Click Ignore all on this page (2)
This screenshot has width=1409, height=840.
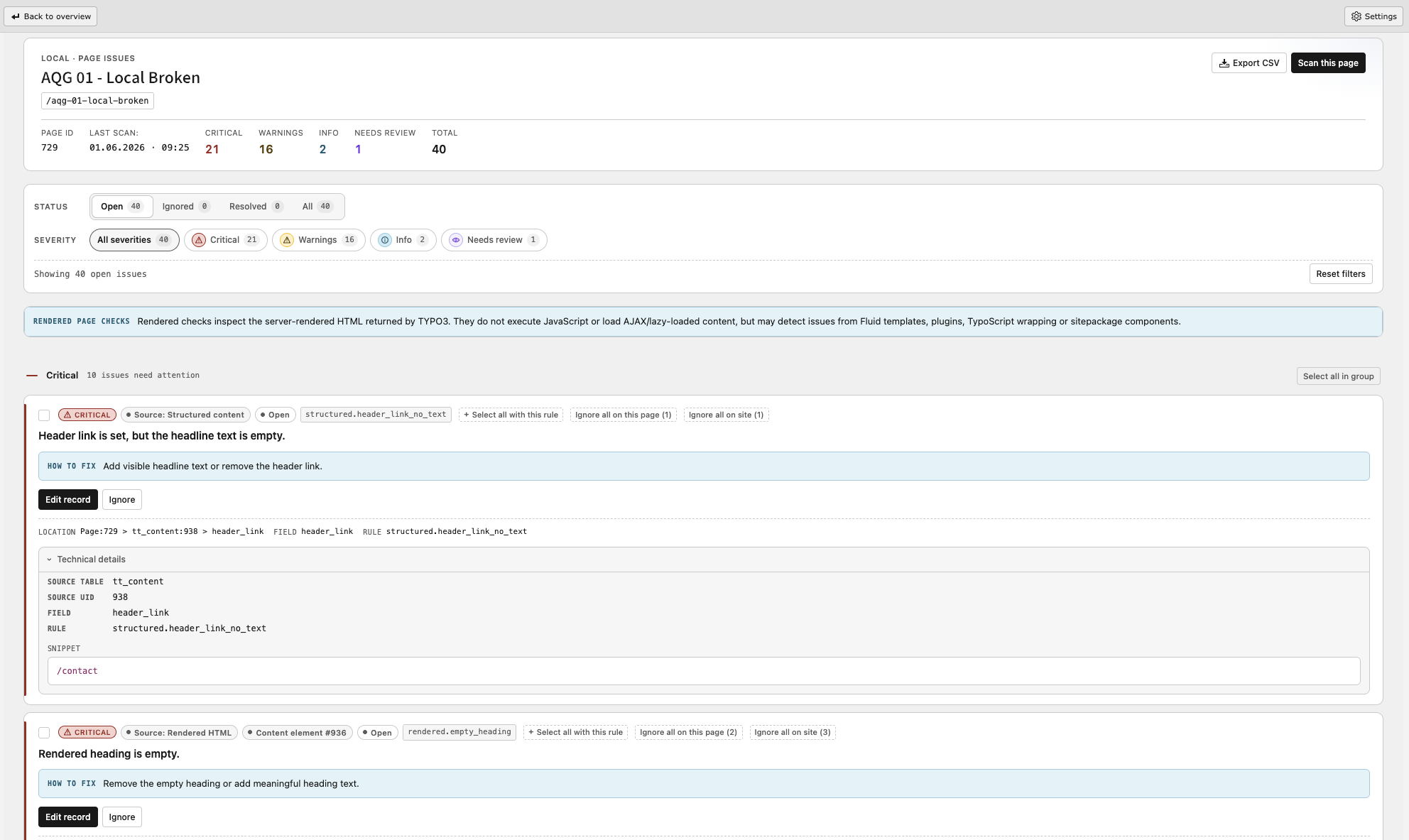[688, 732]
